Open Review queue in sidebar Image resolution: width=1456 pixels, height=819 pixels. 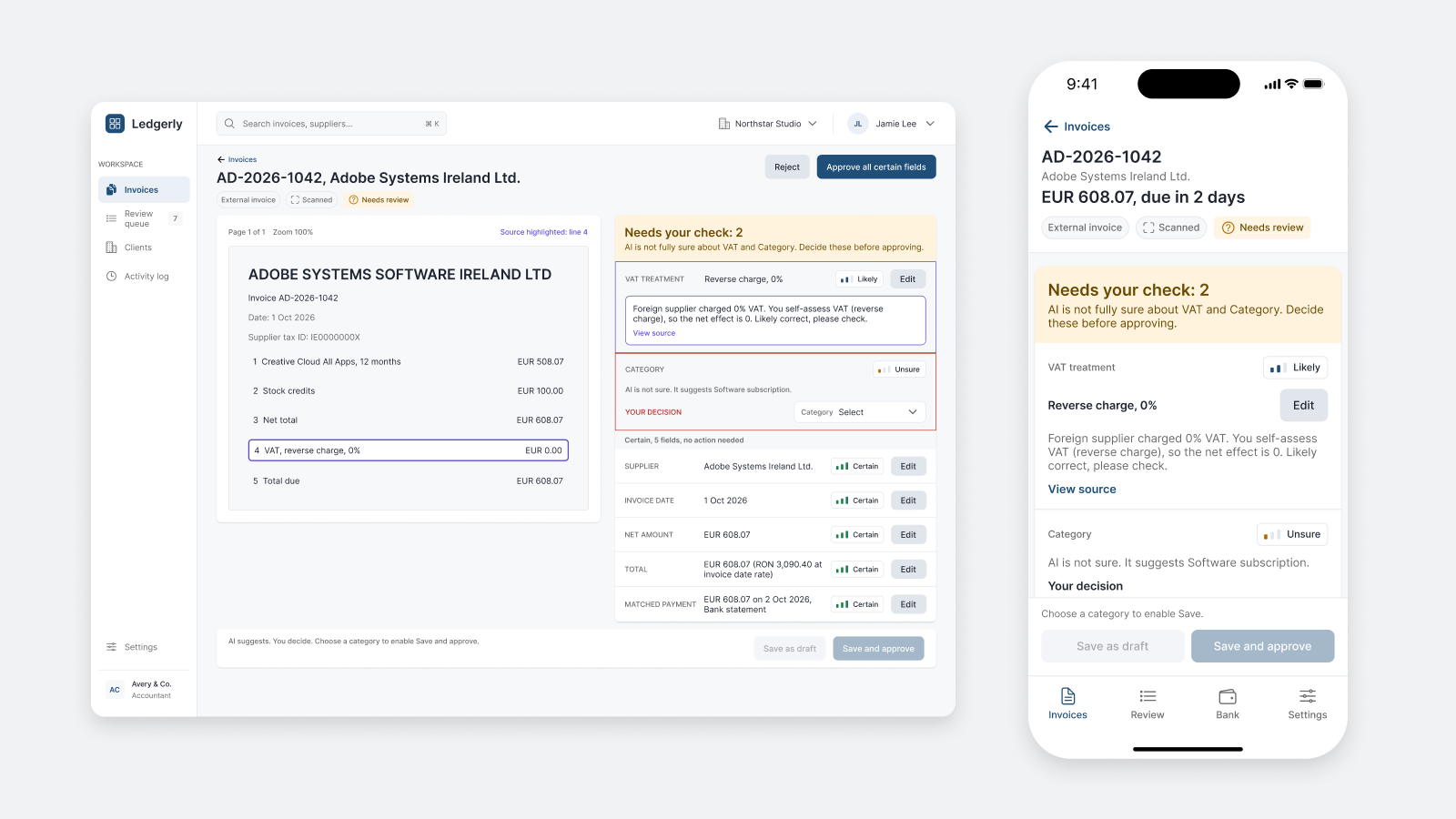144,218
